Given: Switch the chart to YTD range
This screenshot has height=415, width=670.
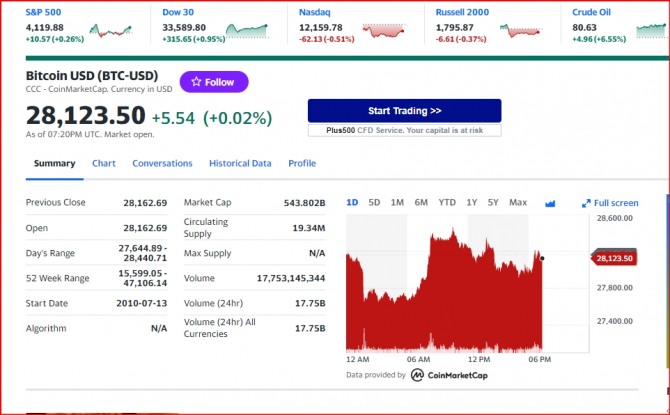Looking at the screenshot, I should [x=447, y=203].
